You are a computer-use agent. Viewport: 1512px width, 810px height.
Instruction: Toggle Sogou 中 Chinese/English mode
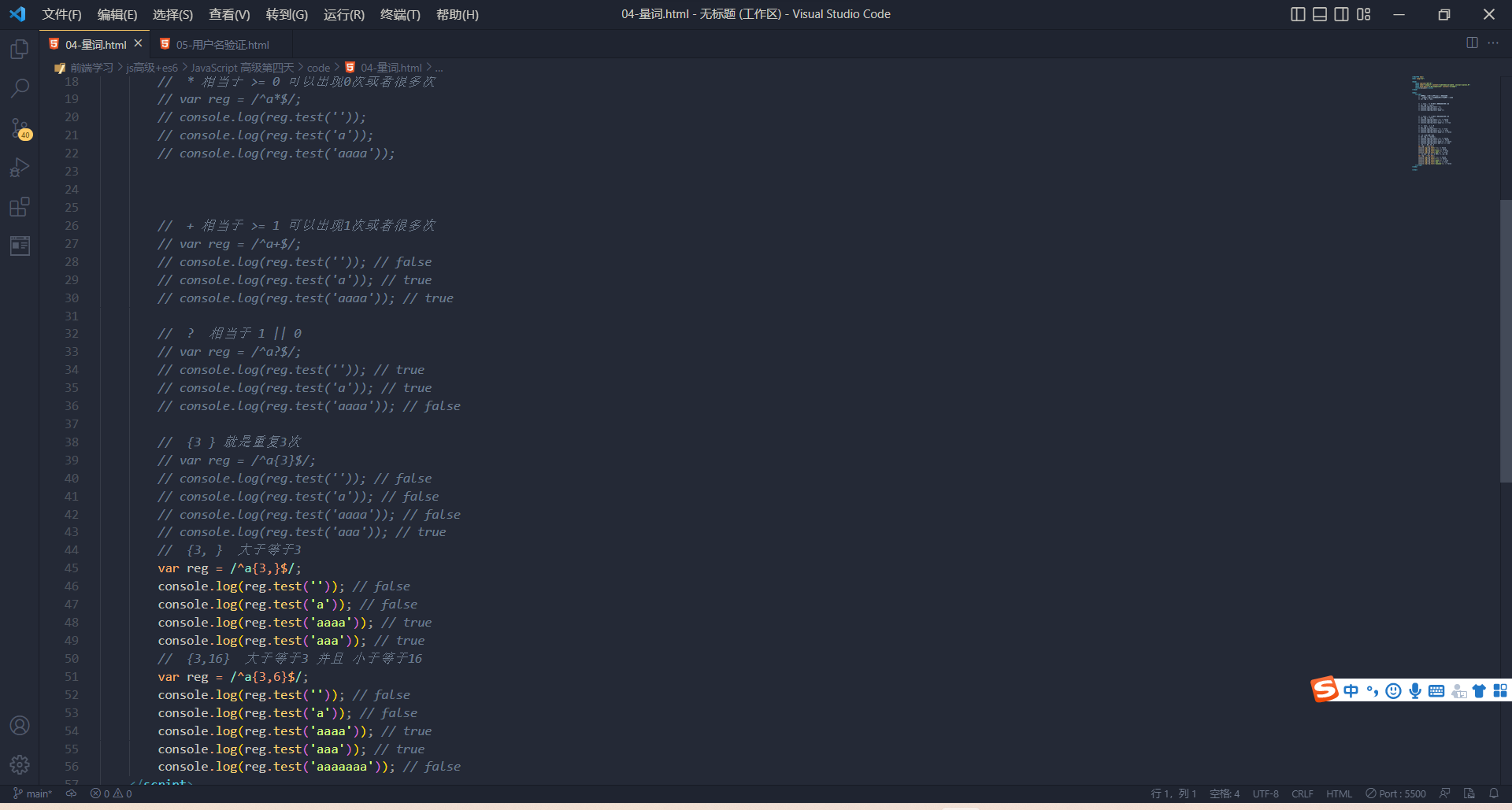[1351, 691]
